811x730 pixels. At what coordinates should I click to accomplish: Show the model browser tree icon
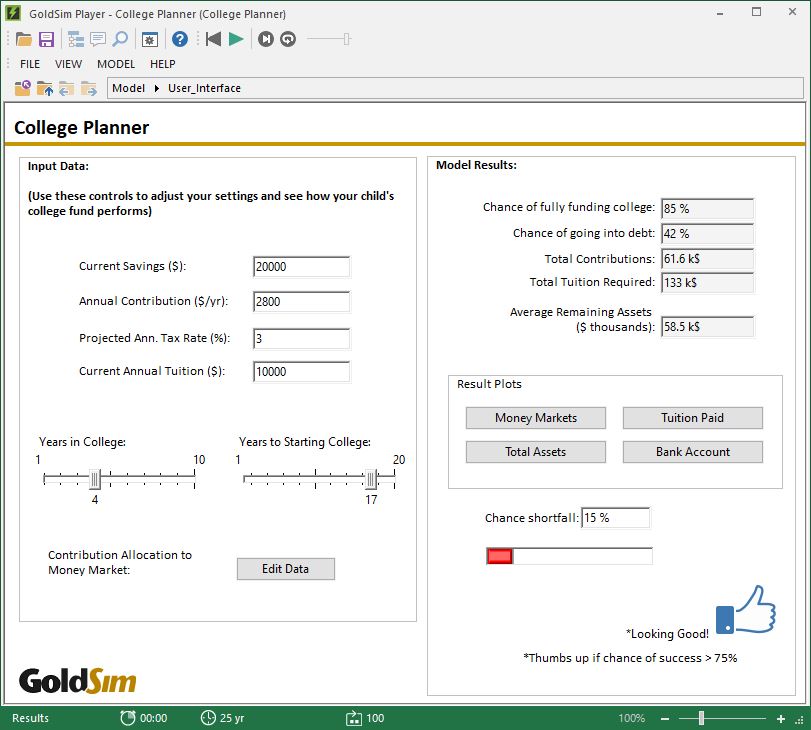click(76, 39)
